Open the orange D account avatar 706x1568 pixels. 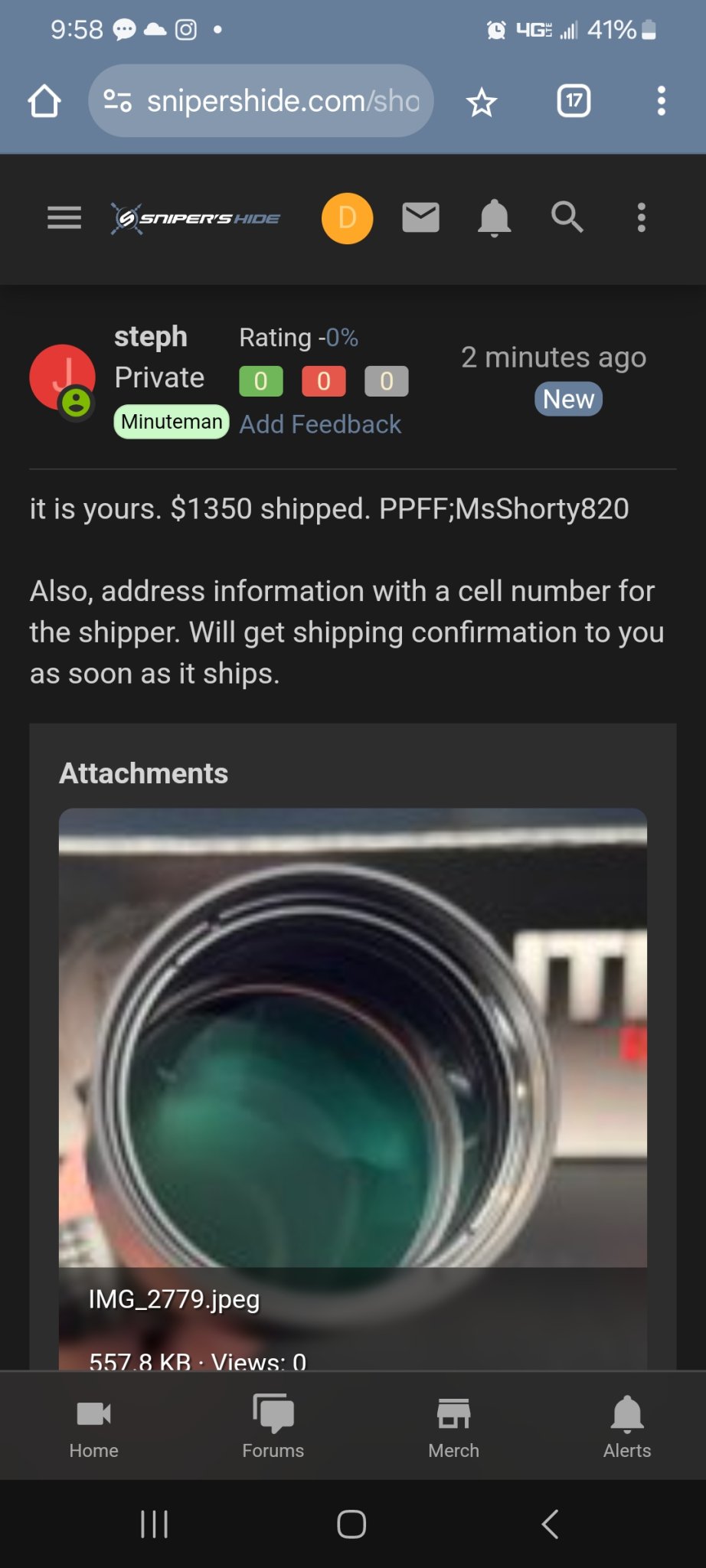(347, 218)
